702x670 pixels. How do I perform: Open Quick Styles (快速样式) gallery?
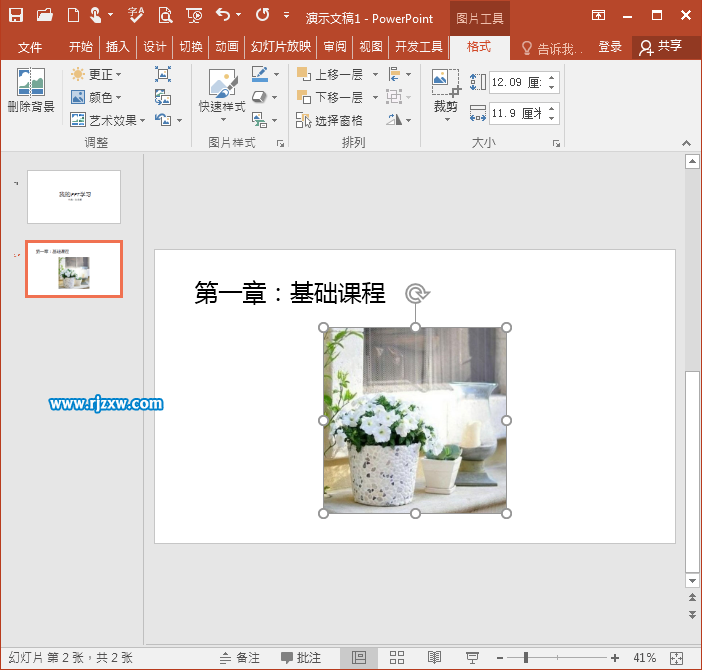point(222,95)
